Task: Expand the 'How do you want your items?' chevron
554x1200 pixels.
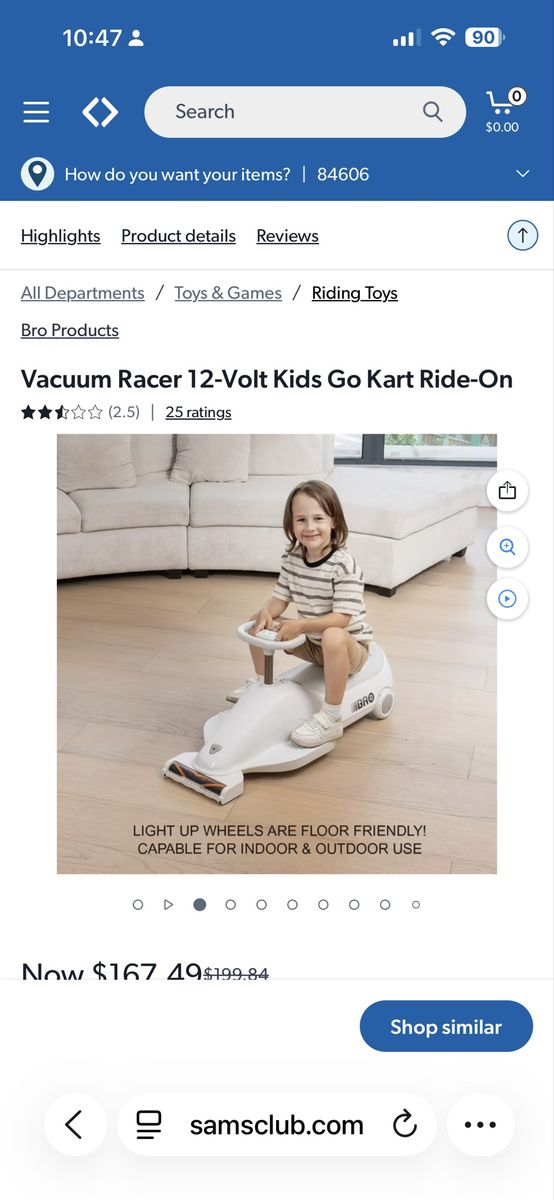Action: (522, 174)
